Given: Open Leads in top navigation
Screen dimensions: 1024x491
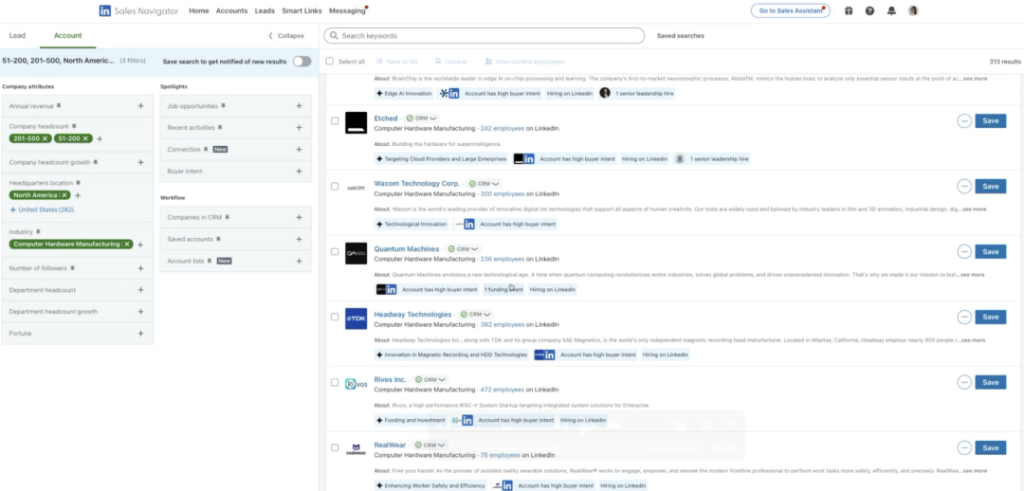Looking at the screenshot, I should pyautogui.click(x=264, y=11).
